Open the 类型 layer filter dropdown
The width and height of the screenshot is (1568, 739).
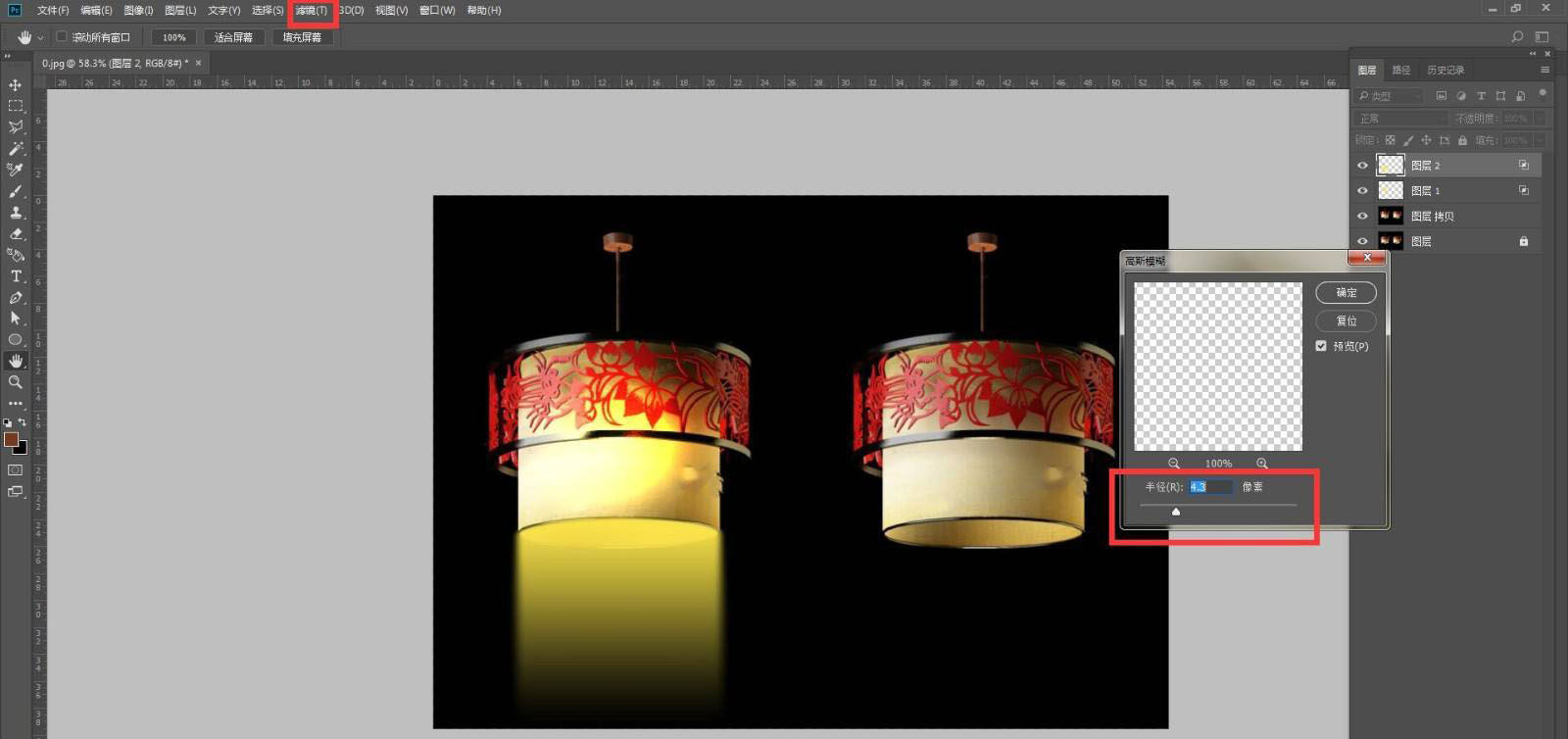(x=1390, y=96)
